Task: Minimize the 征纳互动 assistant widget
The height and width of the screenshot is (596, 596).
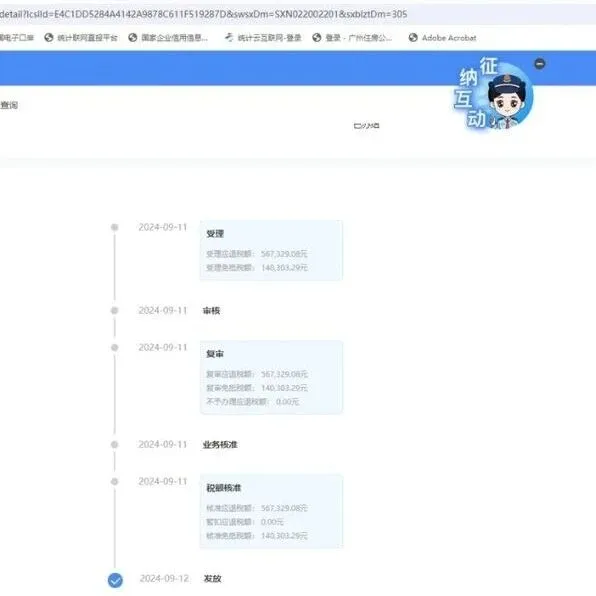Action: point(540,63)
